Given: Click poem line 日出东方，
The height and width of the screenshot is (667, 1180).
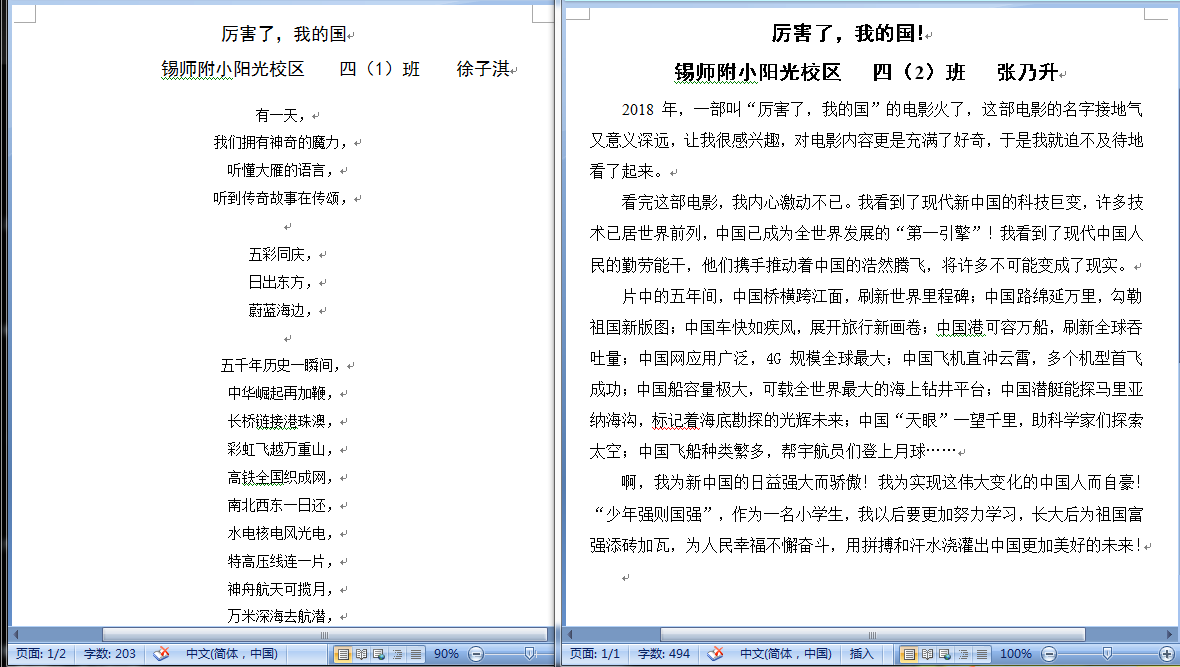Looking at the screenshot, I should (282, 282).
